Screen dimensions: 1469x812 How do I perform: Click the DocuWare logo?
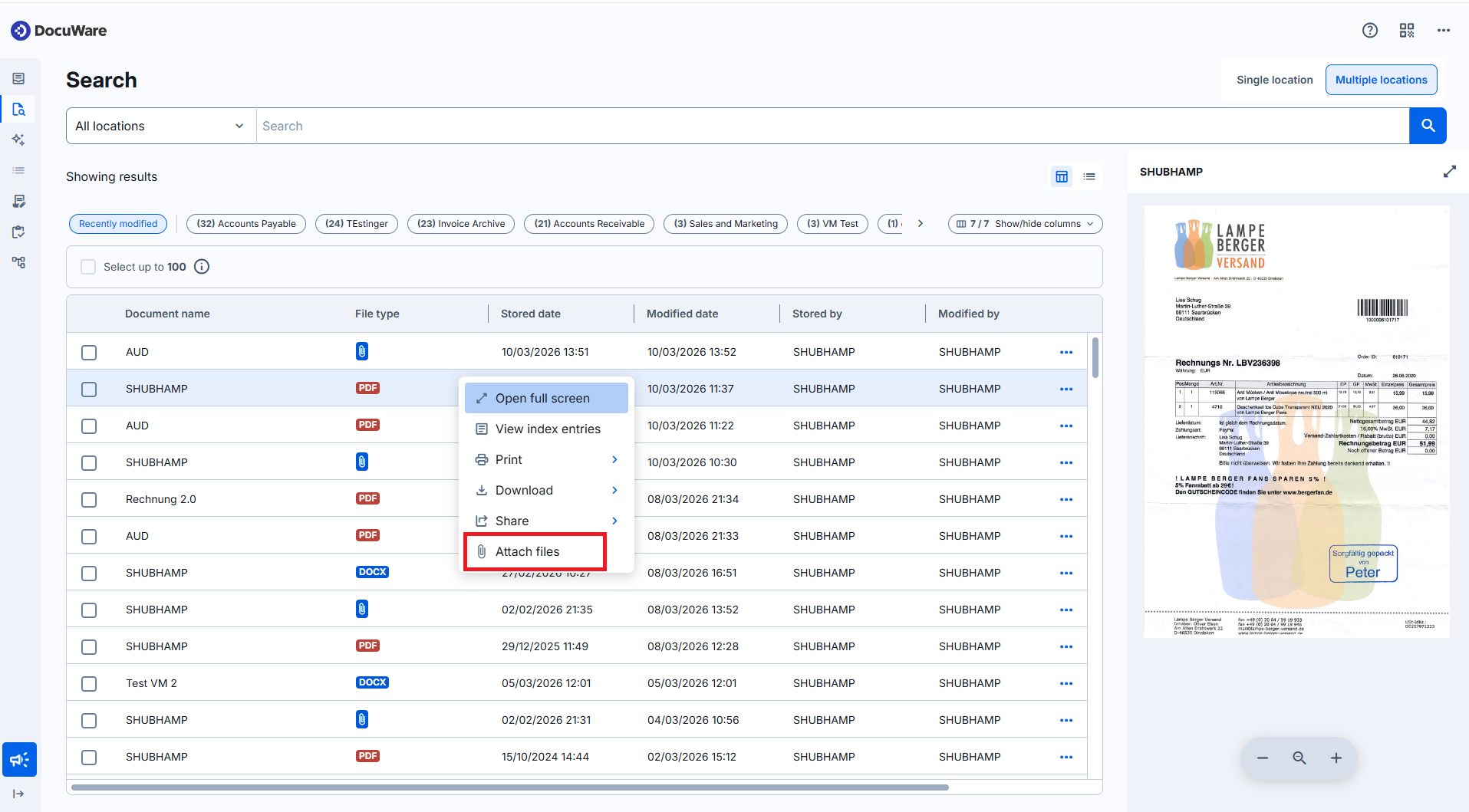tap(59, 31)
